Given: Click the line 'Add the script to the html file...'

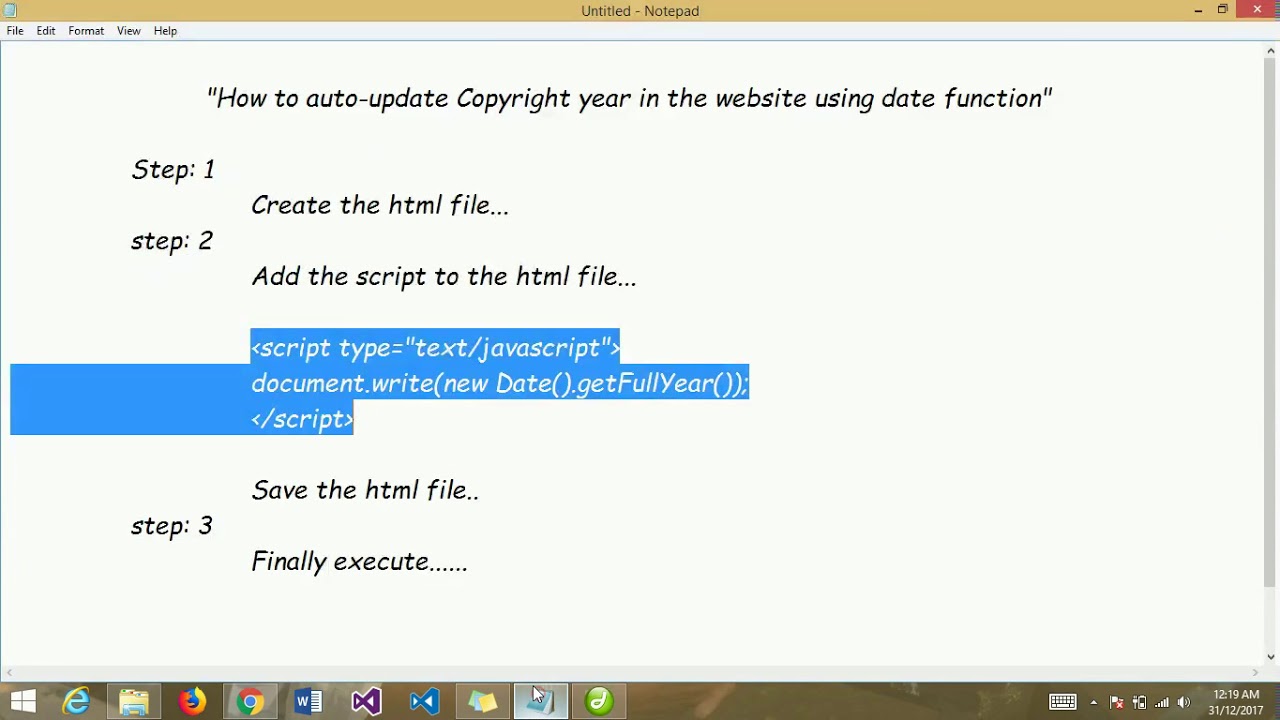Looking at the screenshot, I should 443,276.
